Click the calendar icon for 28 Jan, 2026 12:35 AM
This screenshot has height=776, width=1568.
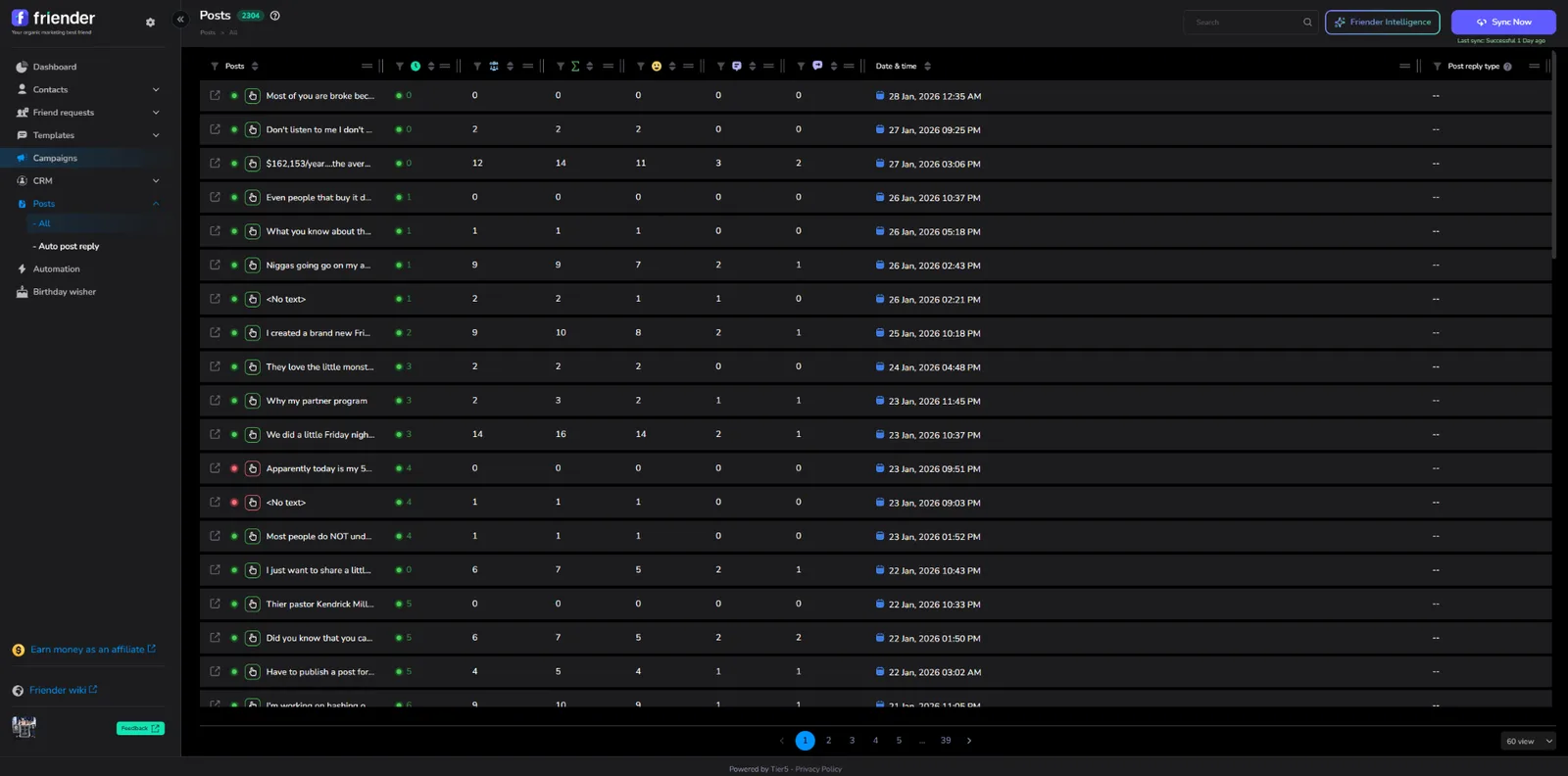880,96
